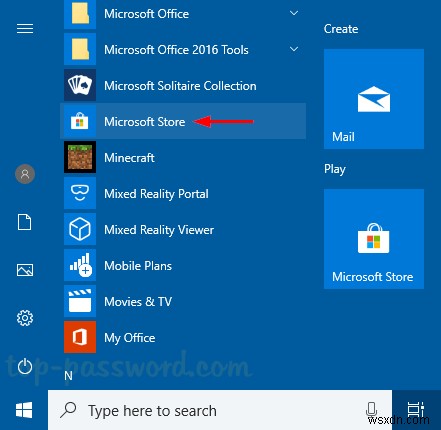
Task: Open Movies & TV label
Action: pos(138,302)
